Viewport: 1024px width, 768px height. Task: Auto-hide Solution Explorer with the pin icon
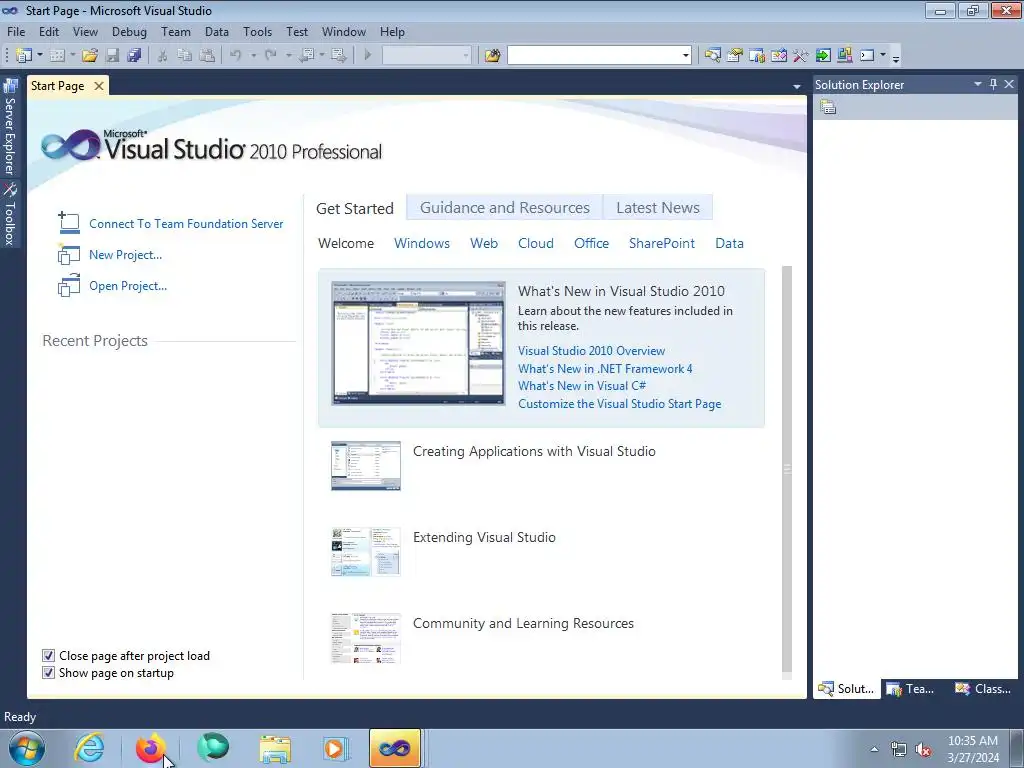click(993, 84)
